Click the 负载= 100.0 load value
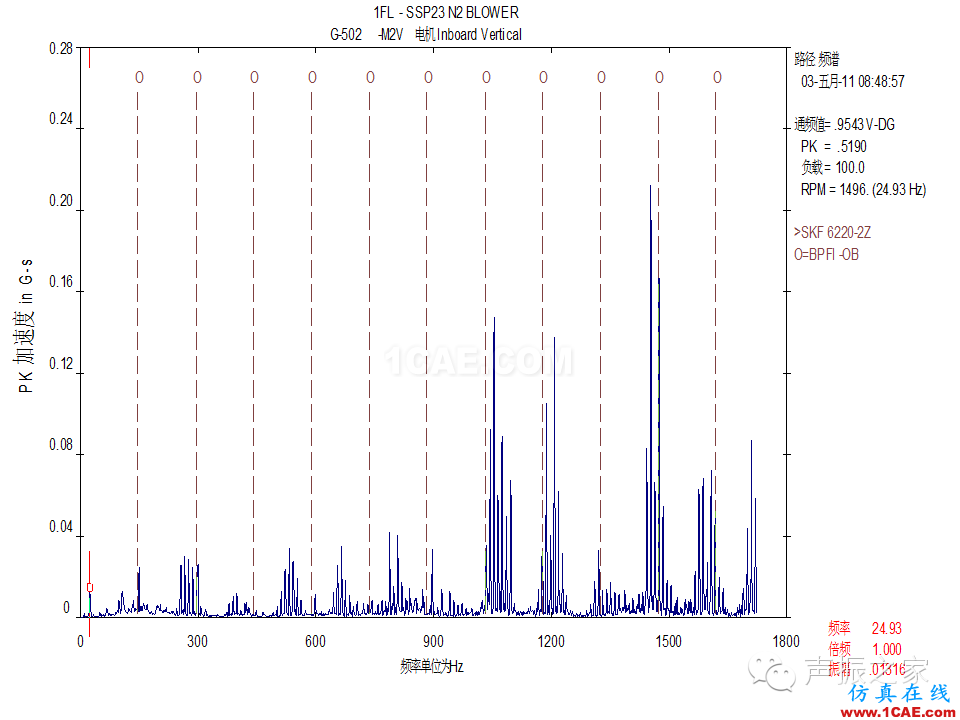 (x=833, y=167)
